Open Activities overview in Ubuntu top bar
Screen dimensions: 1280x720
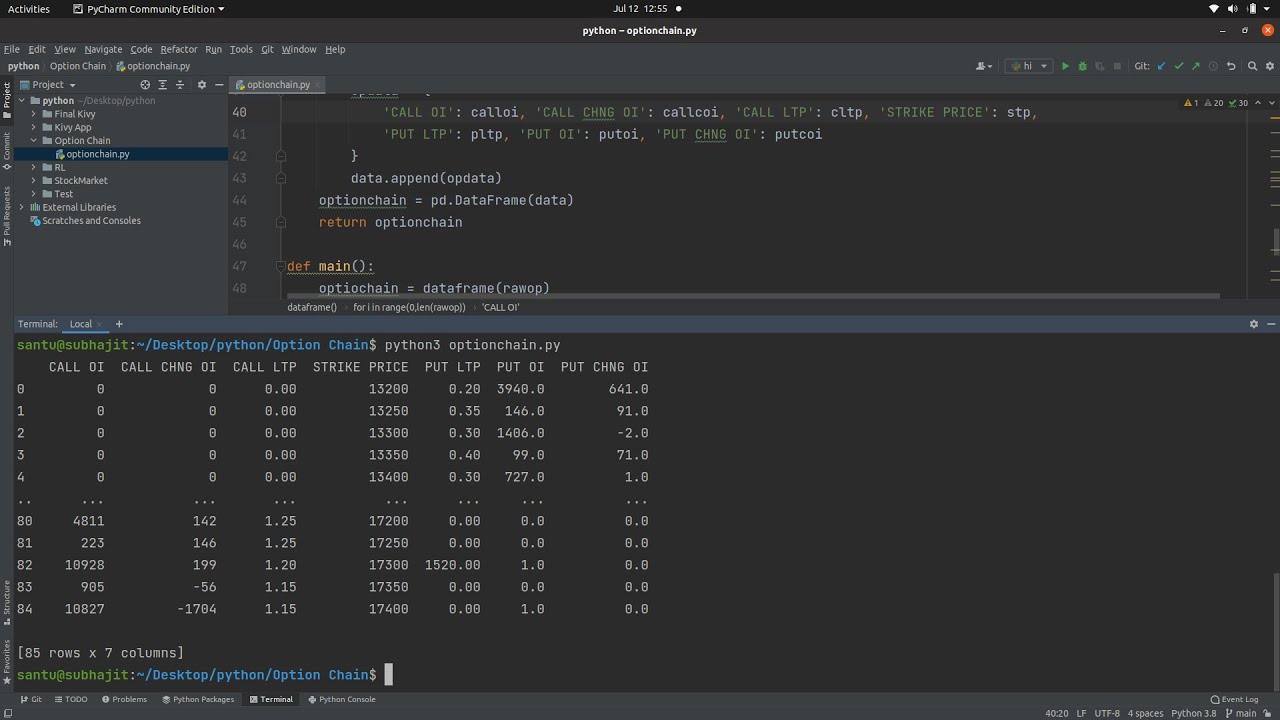[29, 9]
